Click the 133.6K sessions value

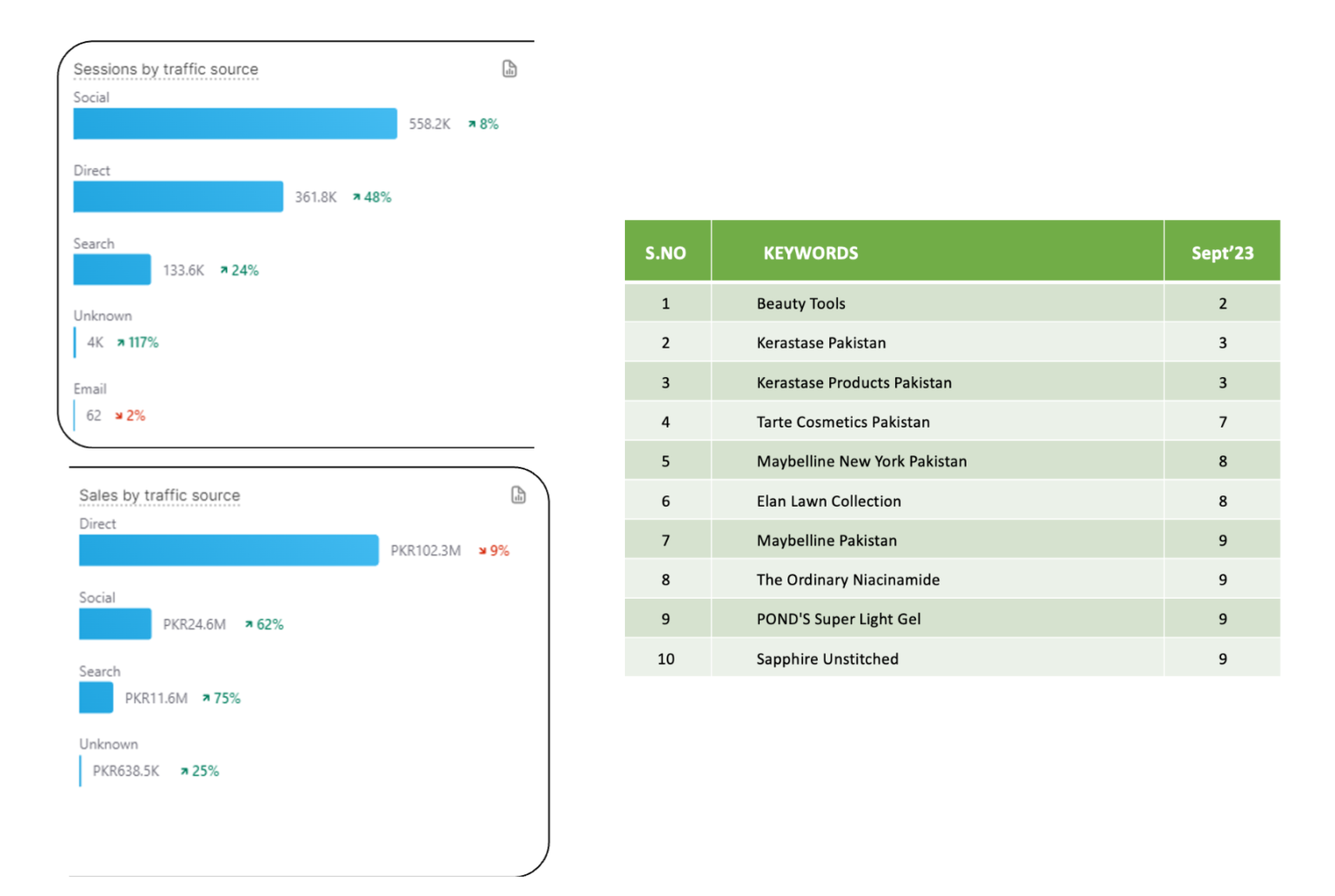183,270
